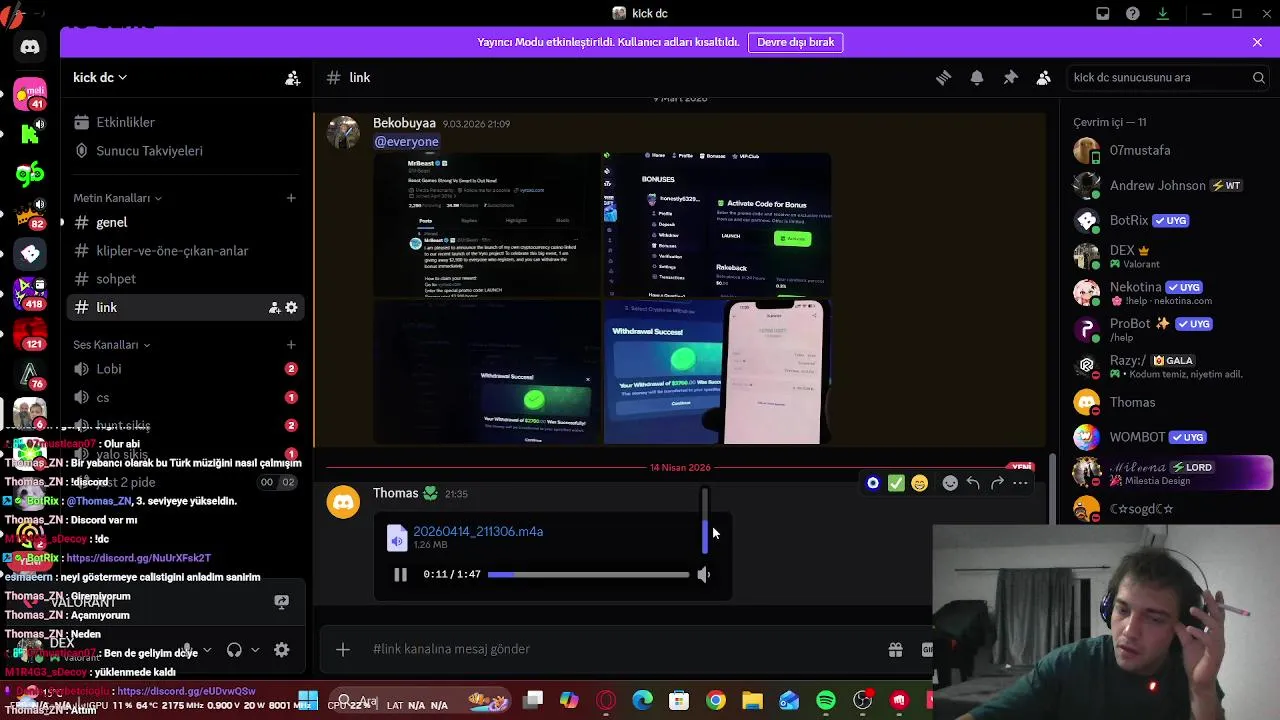1280x720 pixels.
Task: Open Discord direct messages home icon
Action: pyautogui.click(x=30, y=47)
